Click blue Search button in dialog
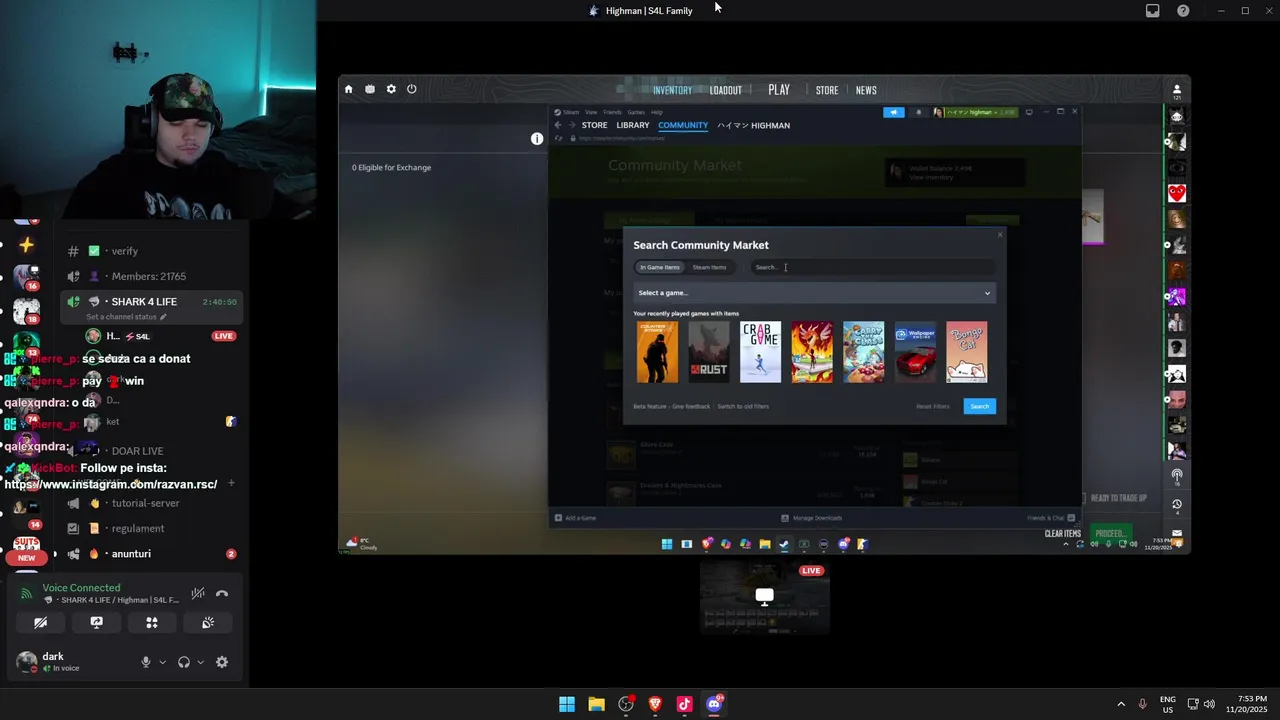This screenshot has height=720, width=1280. 980,406
